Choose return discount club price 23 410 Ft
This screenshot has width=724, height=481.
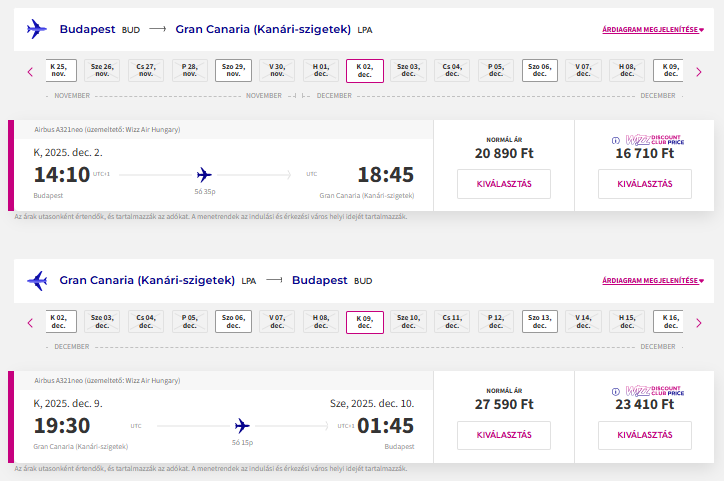coord(645,435)
